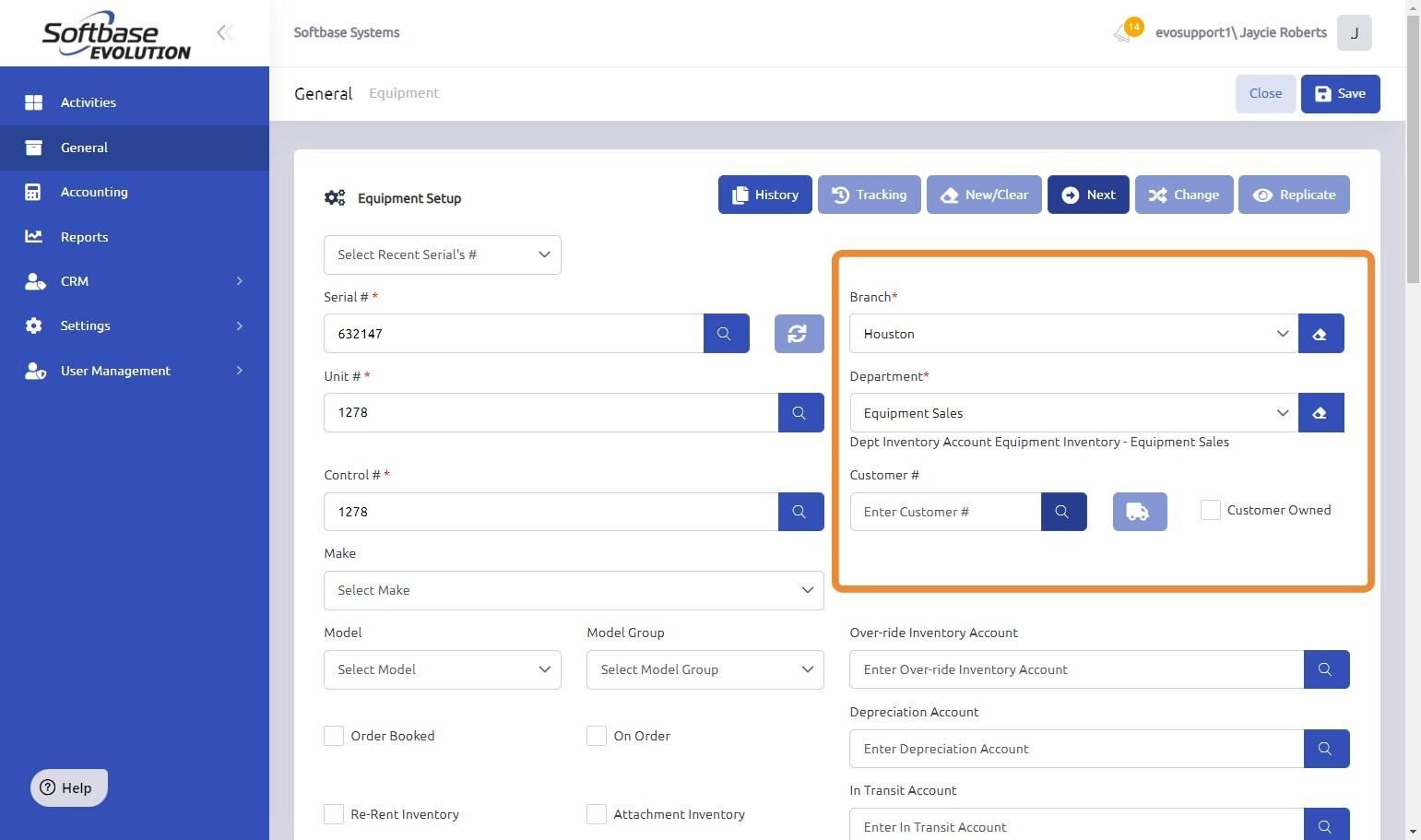Click the username evosupport1\ Jaycie Roberts
Viewport: 1421px width, 840px height.
[x=1241, y=32]
